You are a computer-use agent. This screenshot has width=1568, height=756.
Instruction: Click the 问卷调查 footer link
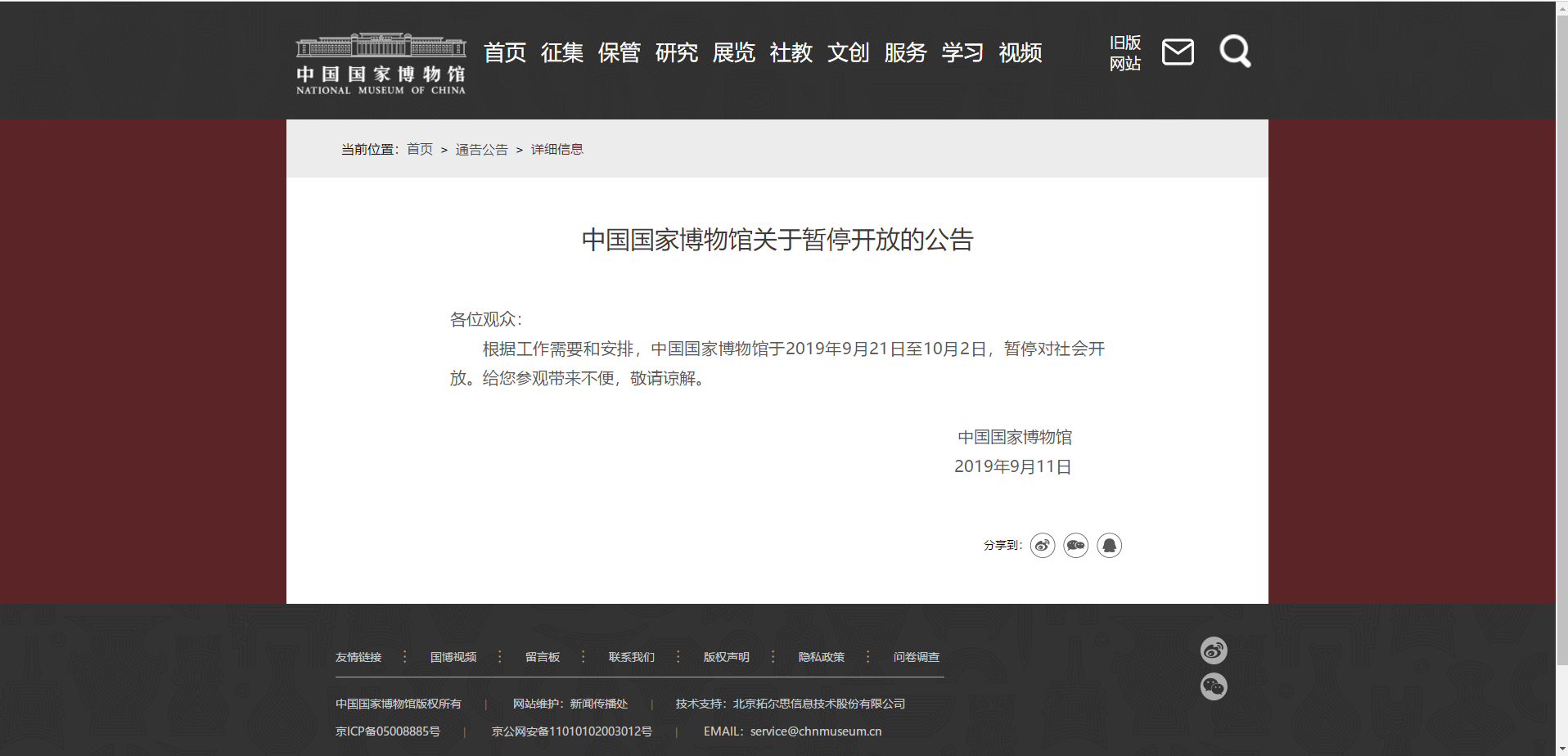[x=916, y=657]
